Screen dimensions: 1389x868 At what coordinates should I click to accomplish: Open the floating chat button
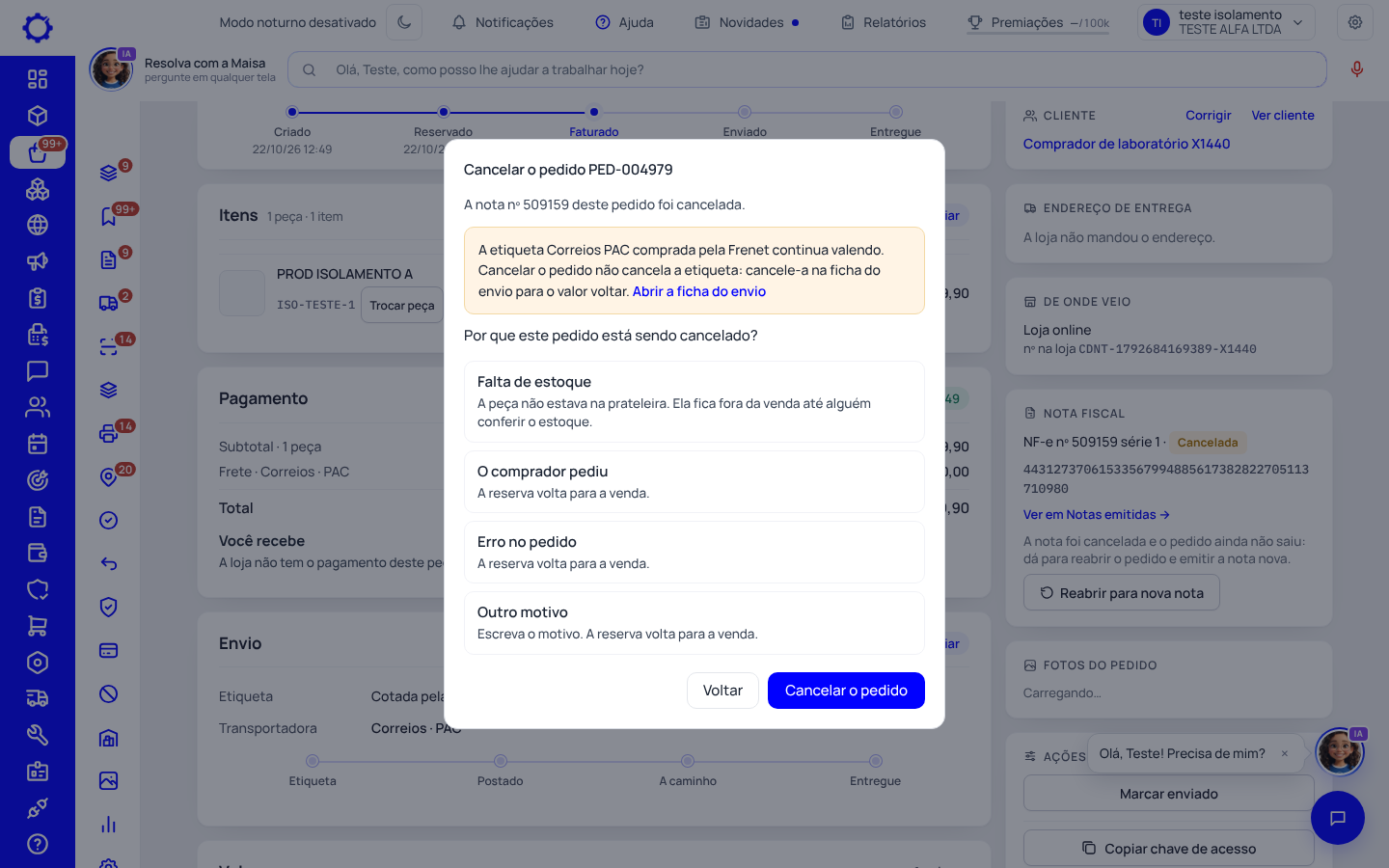pos(1338,818)
